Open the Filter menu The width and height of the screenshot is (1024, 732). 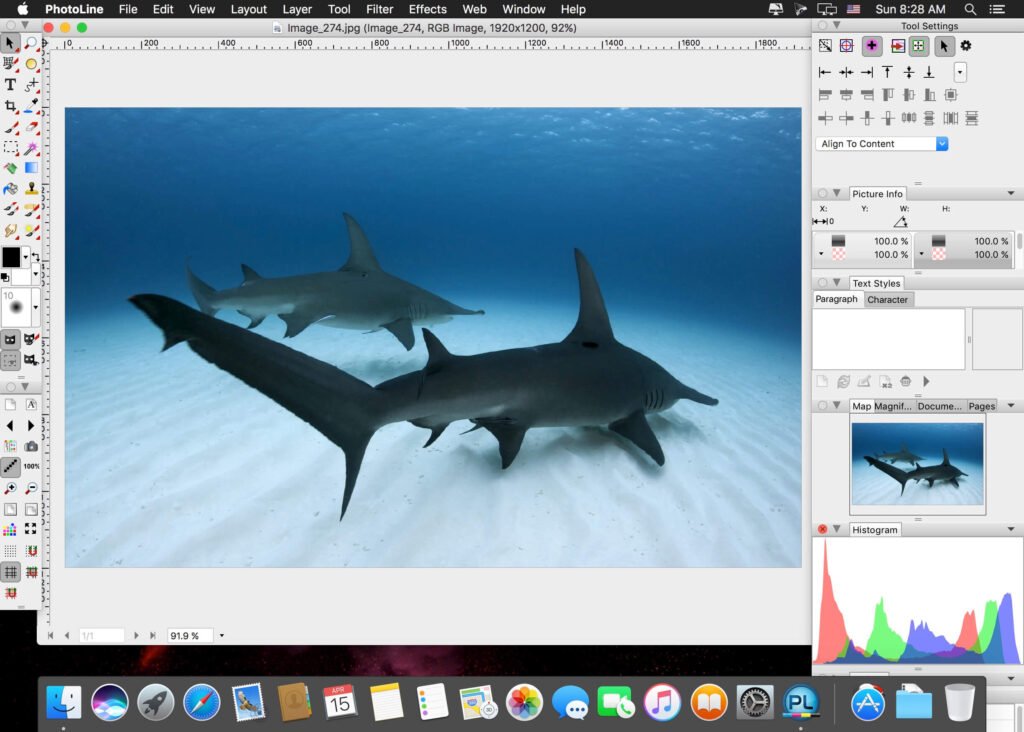click(379, 9)
